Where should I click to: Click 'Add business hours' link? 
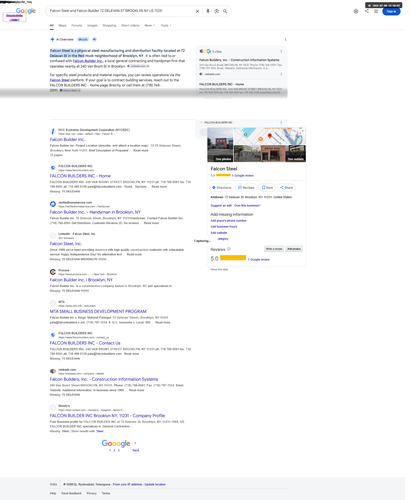[224, 227]
